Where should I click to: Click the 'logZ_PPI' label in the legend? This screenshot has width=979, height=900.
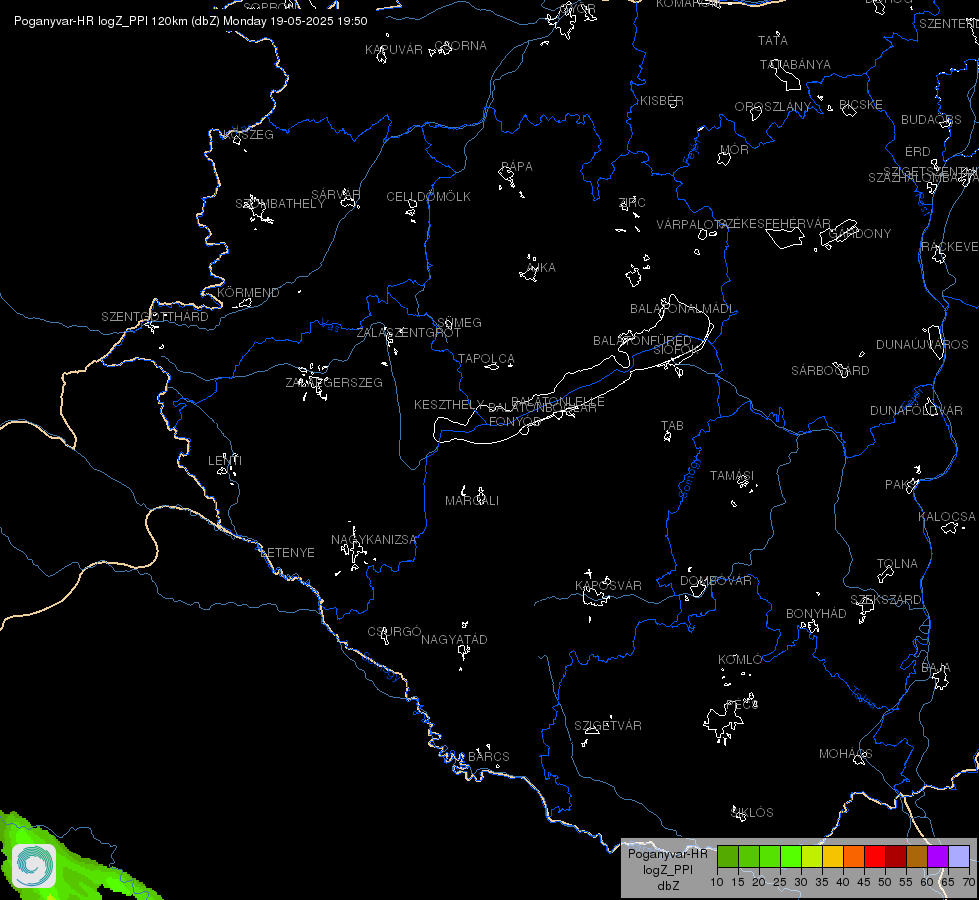[667, 869]
